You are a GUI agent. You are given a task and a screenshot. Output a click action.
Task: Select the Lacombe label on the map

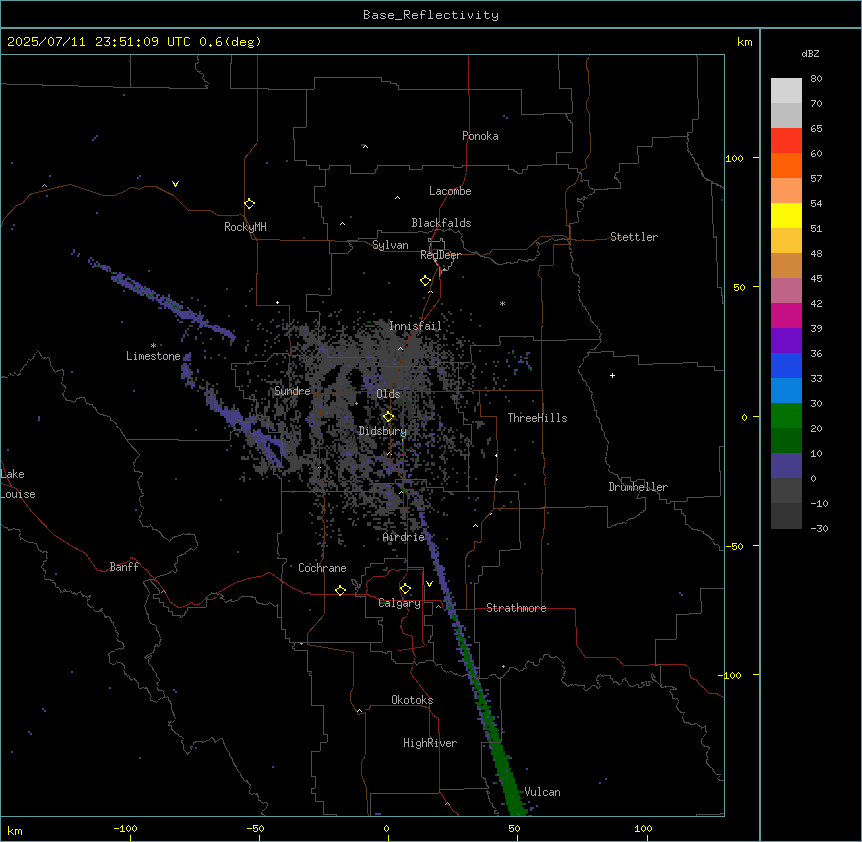(450, 191)
